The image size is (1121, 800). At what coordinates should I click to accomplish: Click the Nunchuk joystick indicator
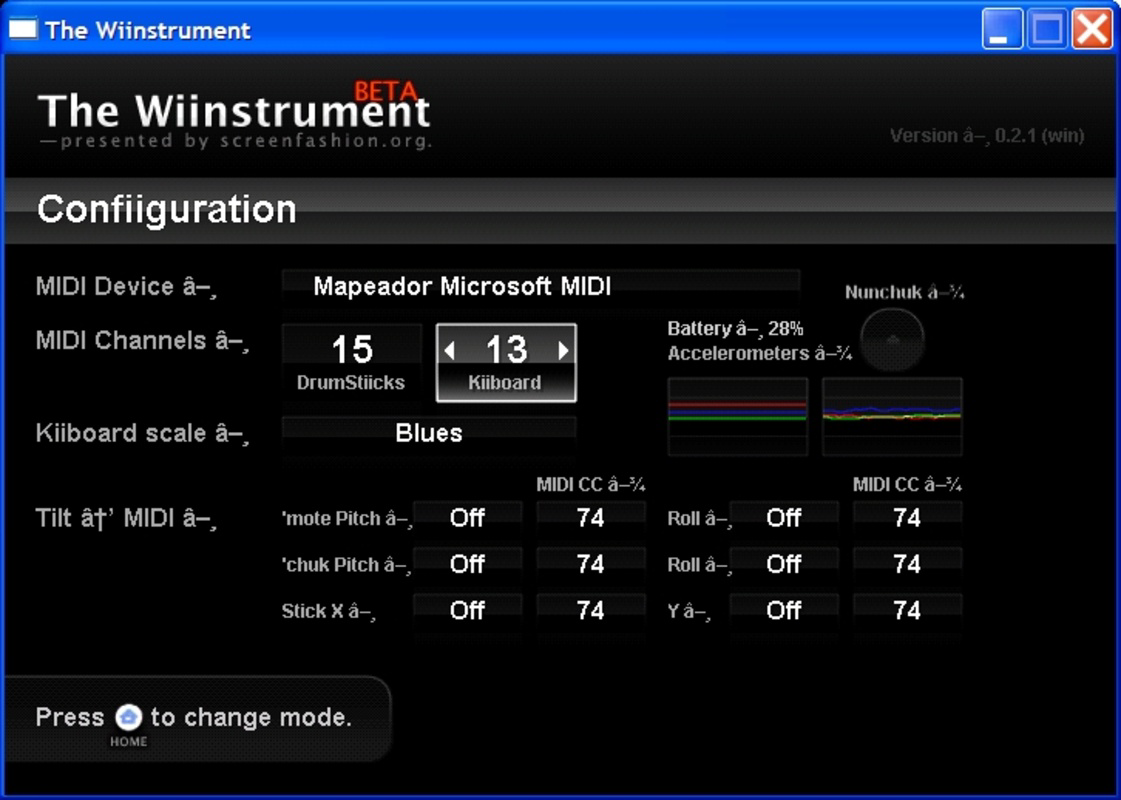tap(892, 340)
